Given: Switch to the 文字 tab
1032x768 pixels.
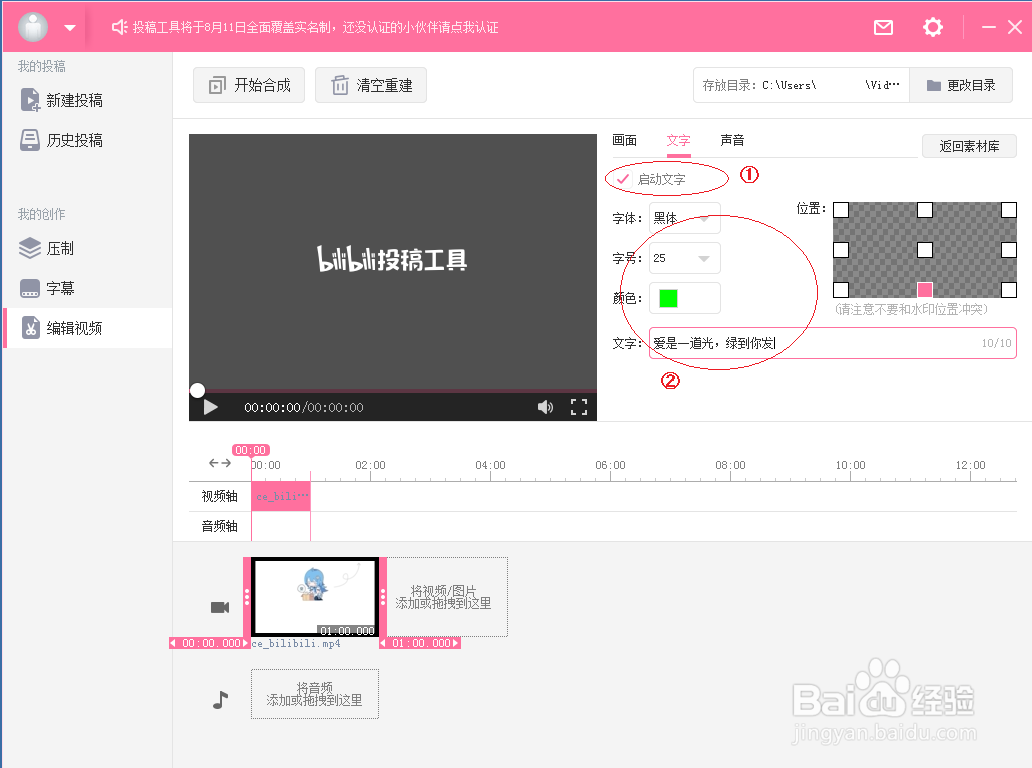Looking at the screenshot, I should [678, 140].
